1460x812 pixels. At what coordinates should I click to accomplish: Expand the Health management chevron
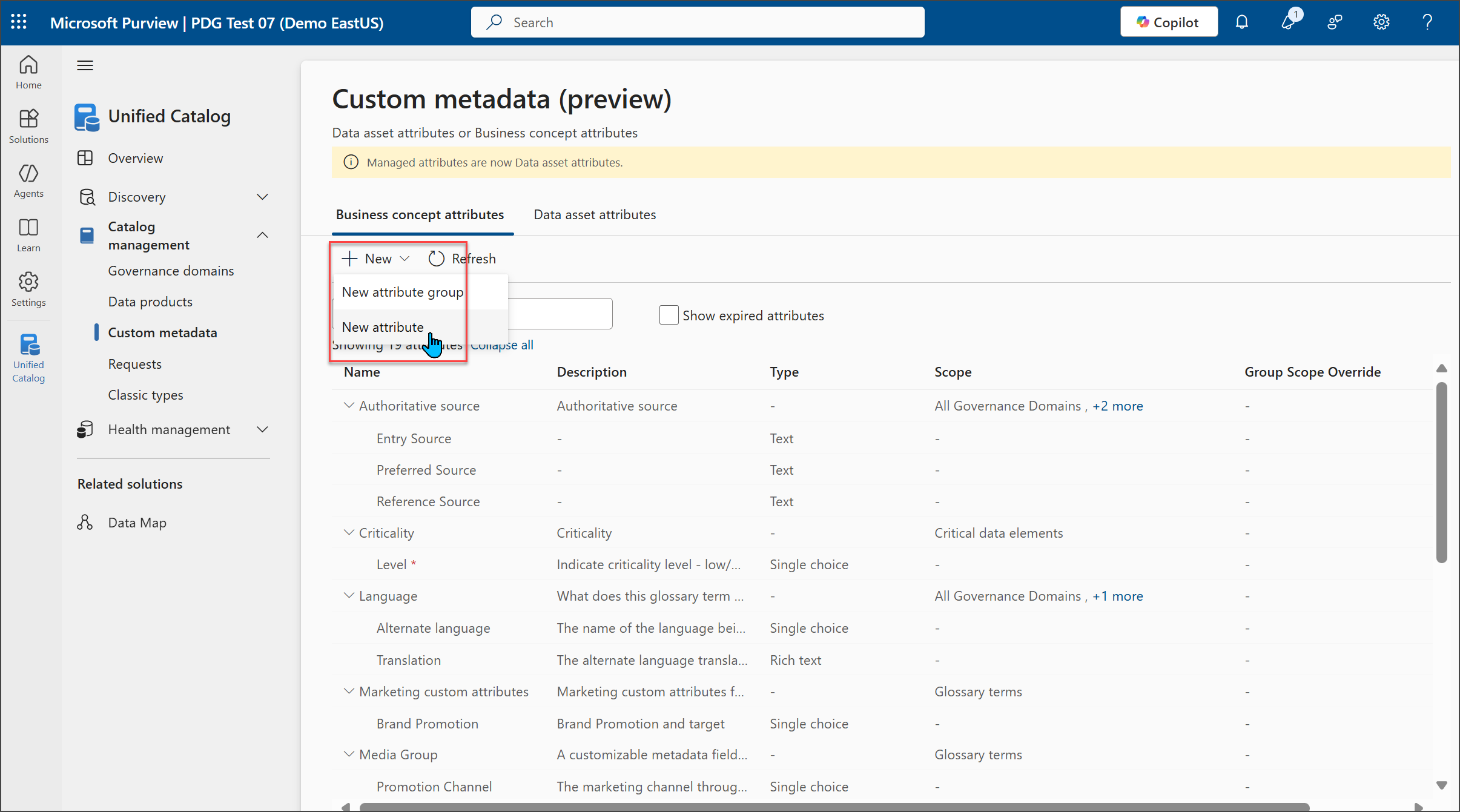click(262, 429)
